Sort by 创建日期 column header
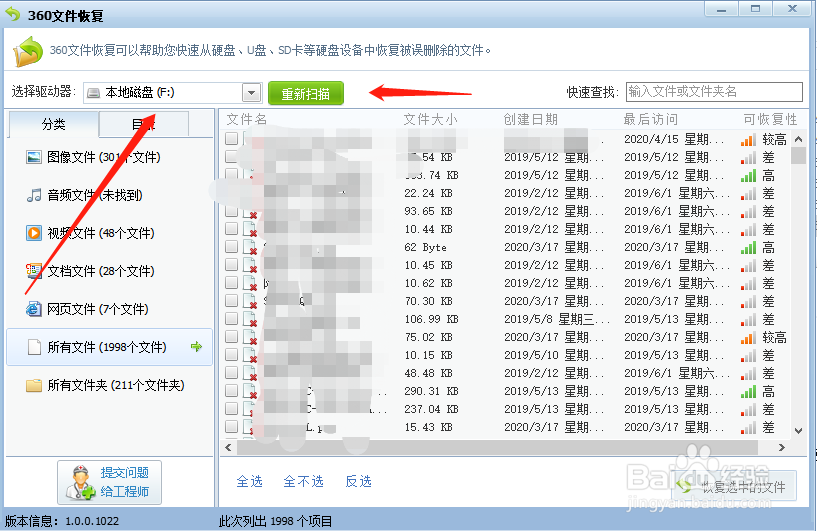 pos(531,119)
